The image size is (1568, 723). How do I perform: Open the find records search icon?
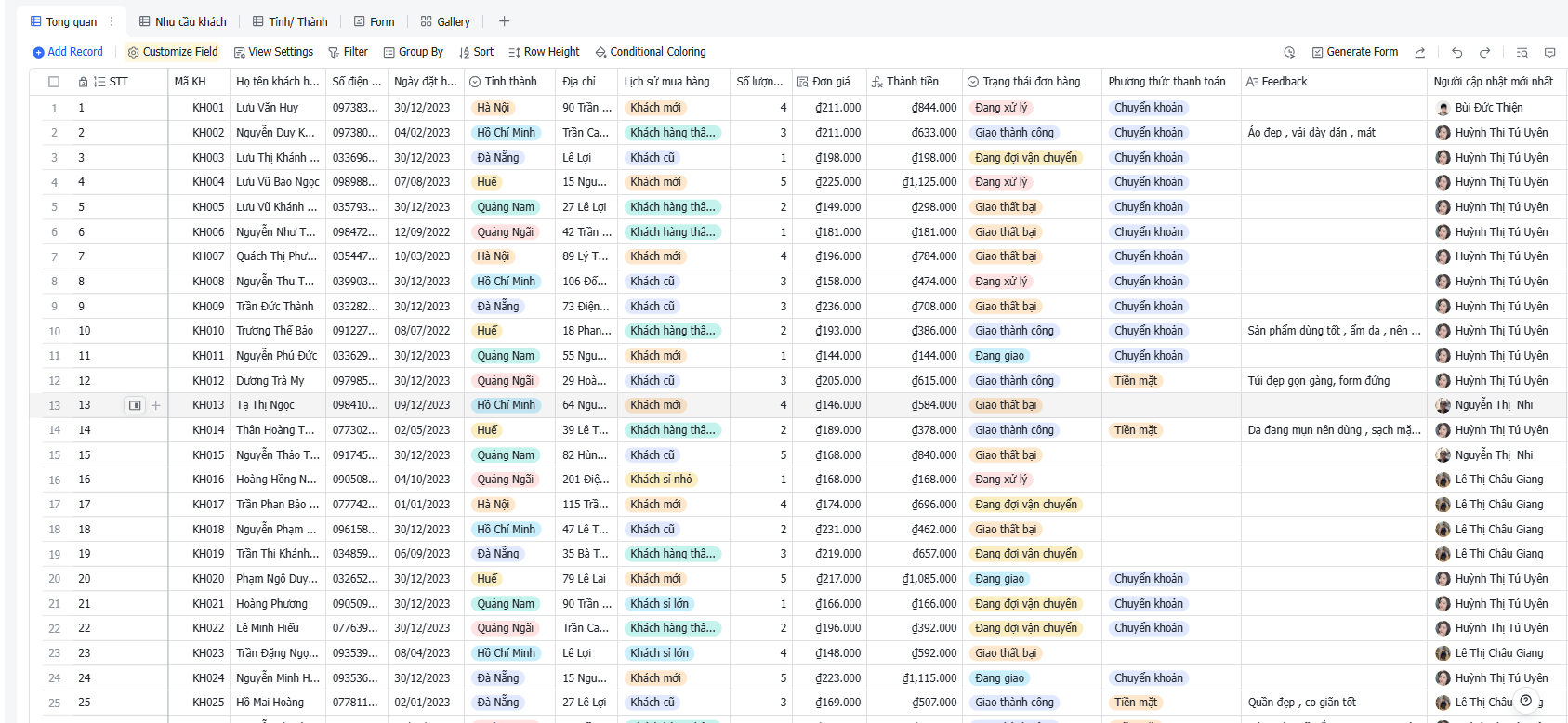pyautogui.click(x=1522, y=52)
